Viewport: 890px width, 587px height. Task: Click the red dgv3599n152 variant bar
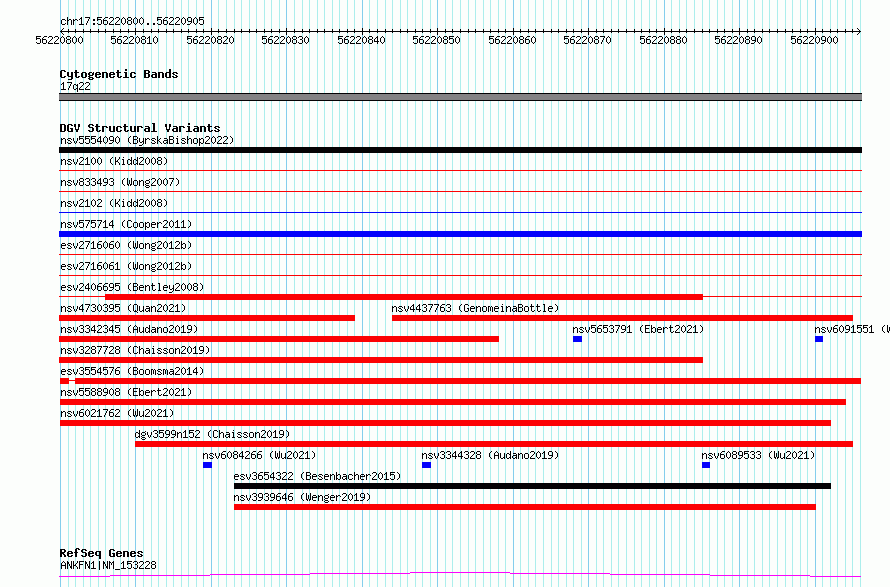[494, 444]
